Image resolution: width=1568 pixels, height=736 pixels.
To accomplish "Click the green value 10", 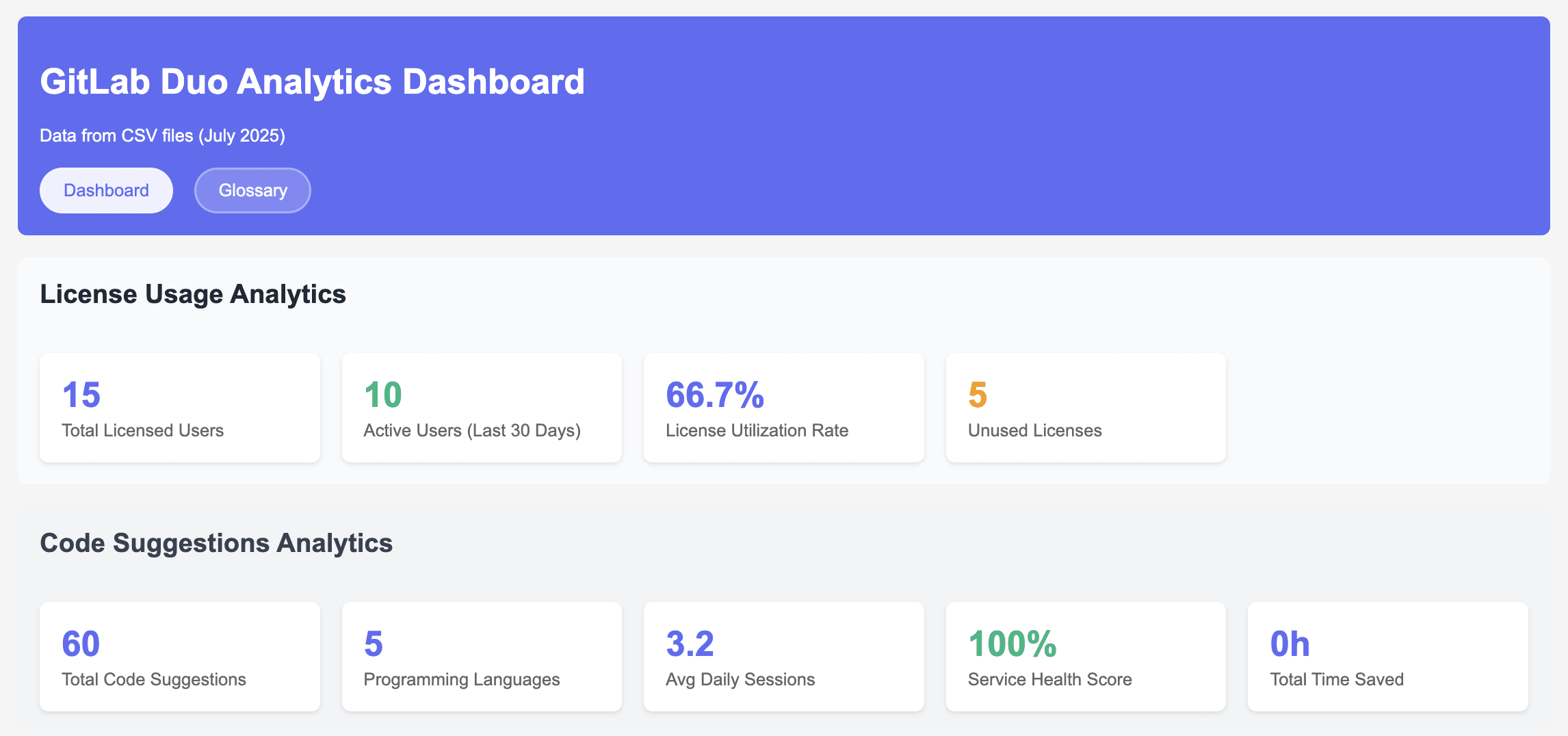I will tap(382, 395).
